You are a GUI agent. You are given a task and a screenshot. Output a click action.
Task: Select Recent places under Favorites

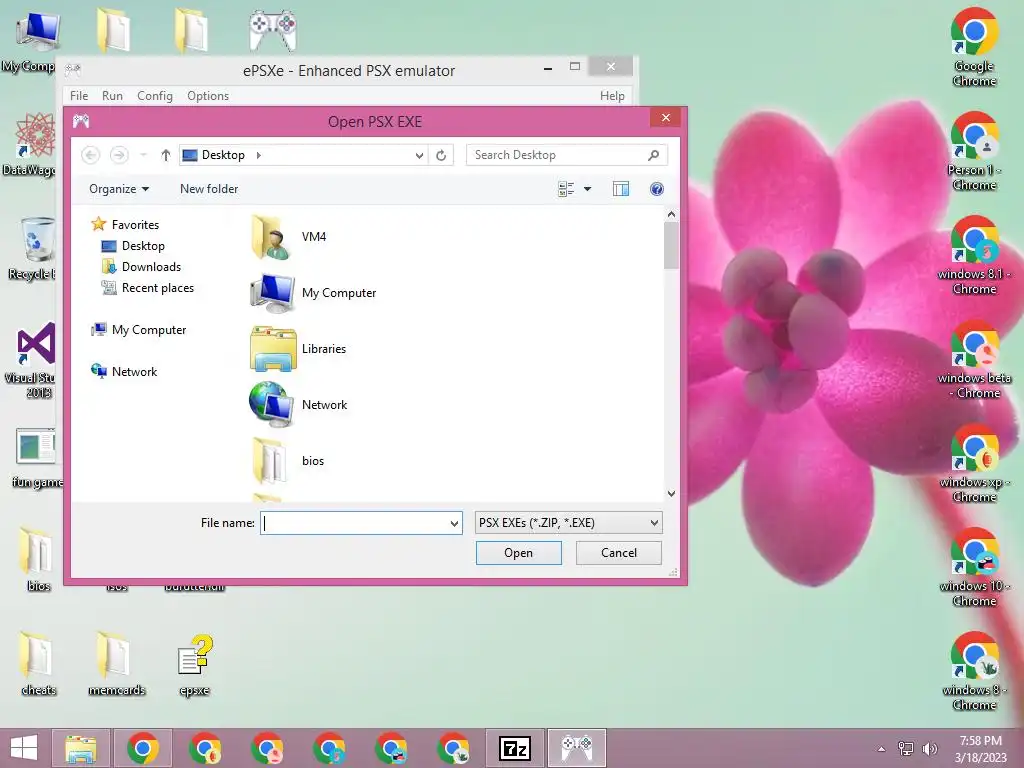(148, 288)
